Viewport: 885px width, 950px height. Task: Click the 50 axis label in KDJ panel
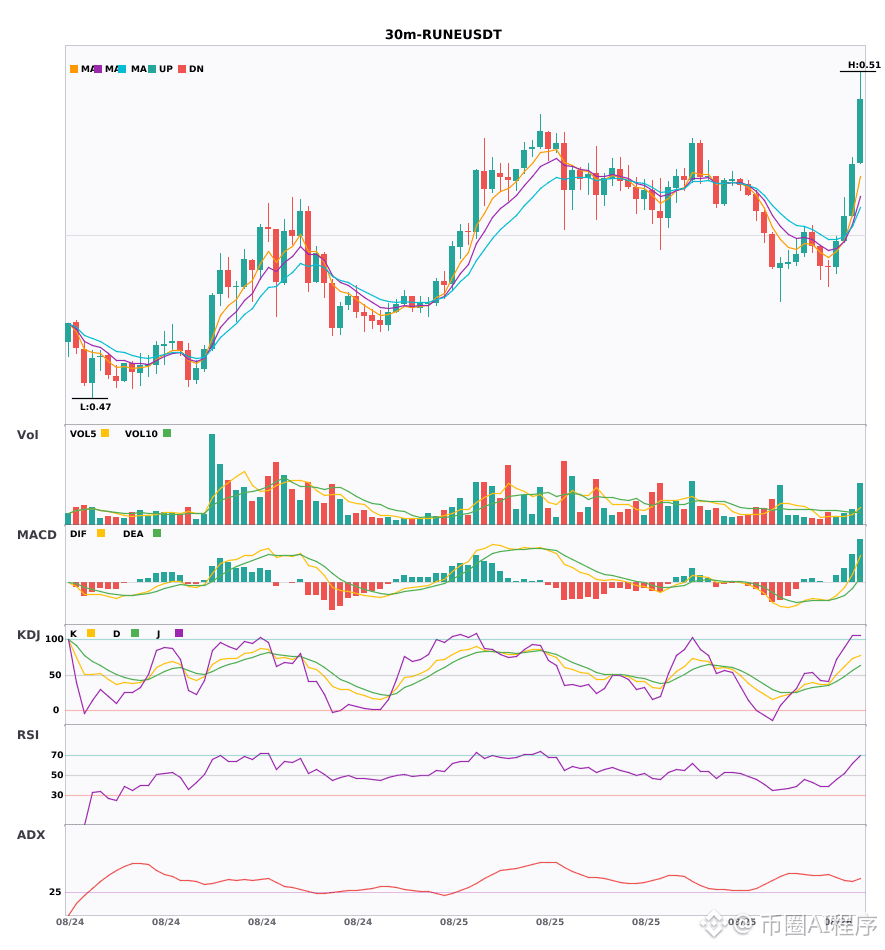coord(55,675)
